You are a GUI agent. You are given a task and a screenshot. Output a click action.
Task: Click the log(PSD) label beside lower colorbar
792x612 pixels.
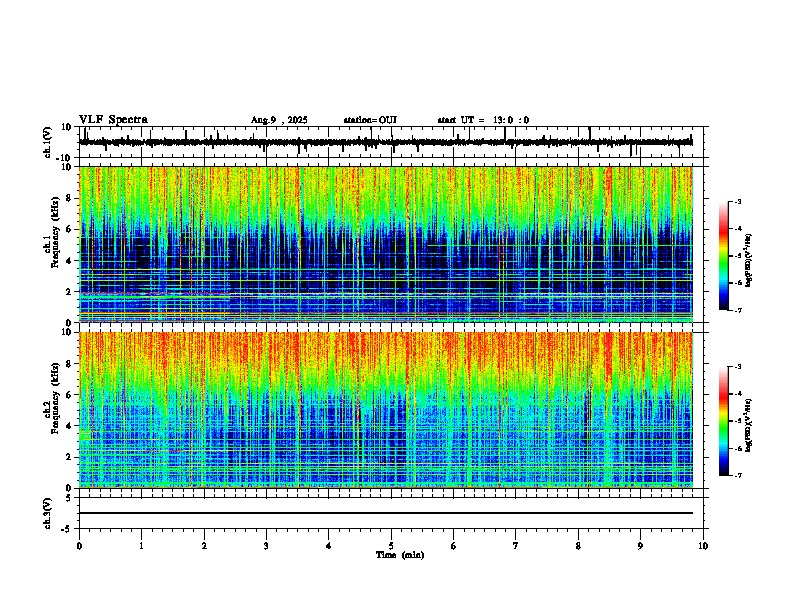[748, 425]
